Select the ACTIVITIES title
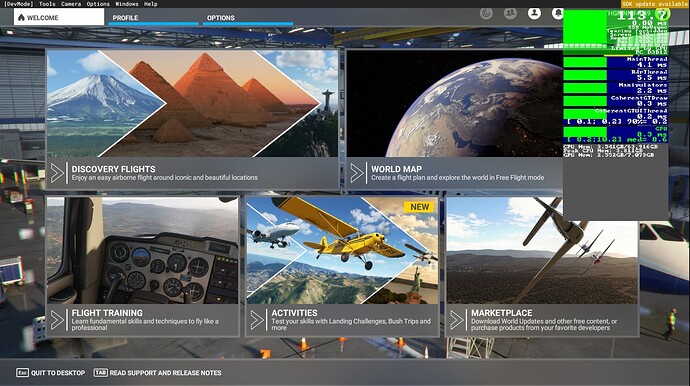This screenshot has width=690, height=386. (x=294, y=313)
